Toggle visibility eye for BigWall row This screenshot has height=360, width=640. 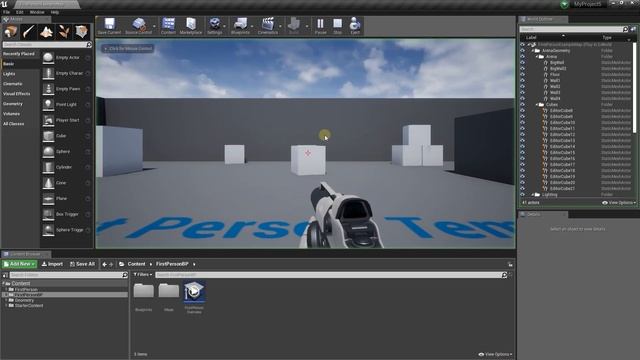pyautogui.click(x=522, y=63)
